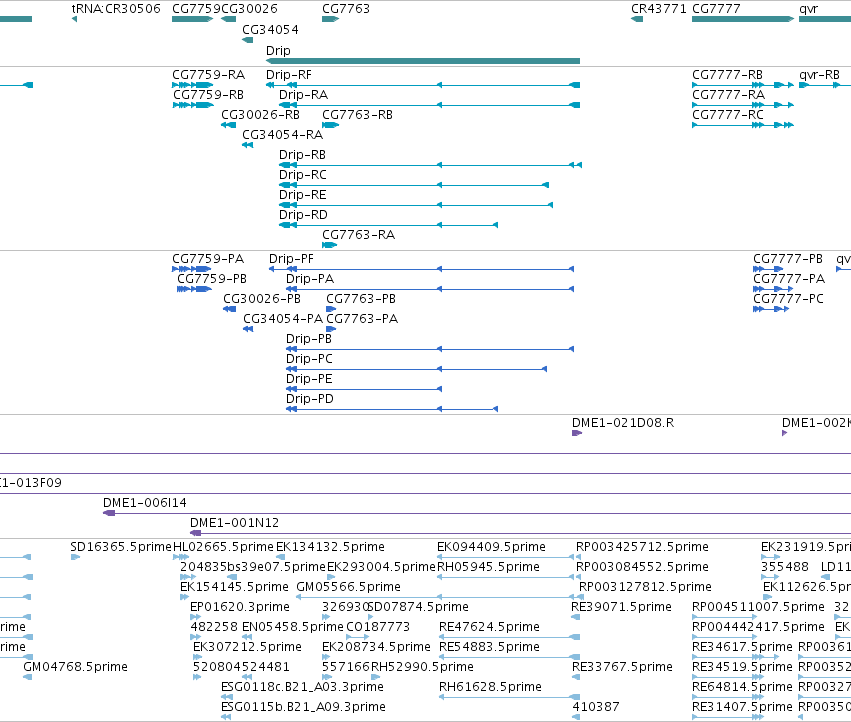851x722 pixels.
Task: Click the RE33767.5prime EST label
Action: (x=623, y=667)
